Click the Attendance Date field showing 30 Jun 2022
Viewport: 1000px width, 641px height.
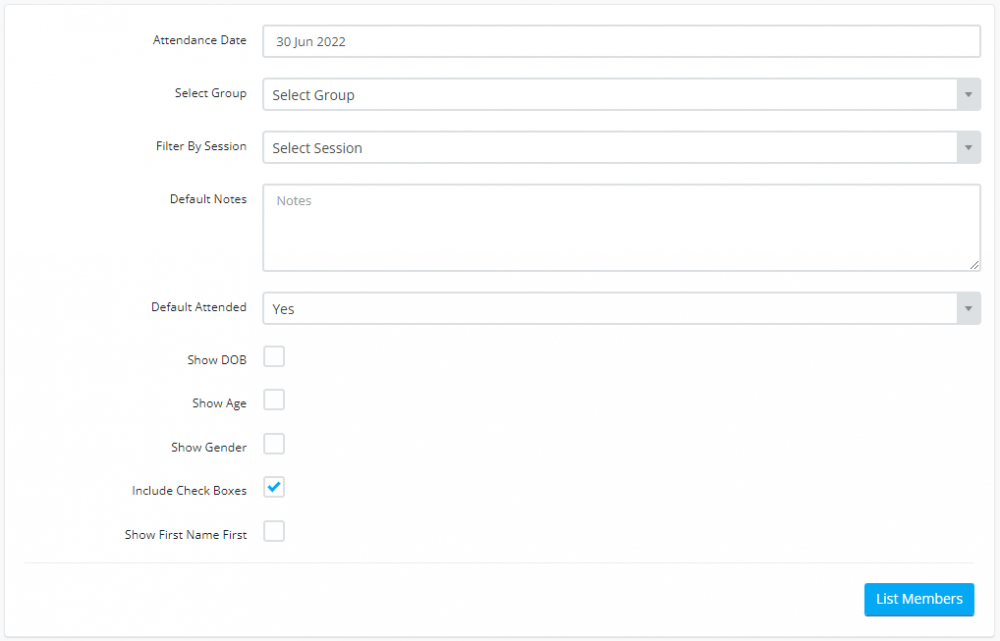pos(620,42)
